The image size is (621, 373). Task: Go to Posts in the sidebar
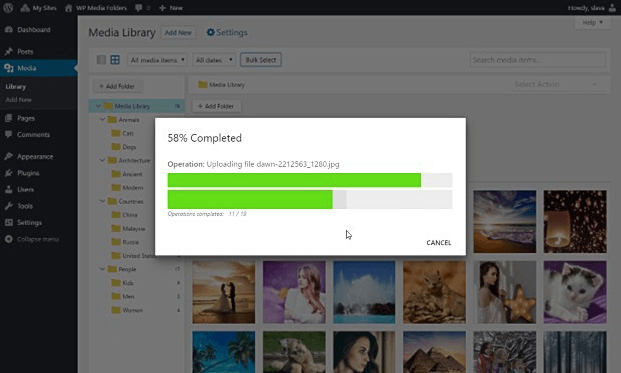pyautogui.click(x=25, y=51)
